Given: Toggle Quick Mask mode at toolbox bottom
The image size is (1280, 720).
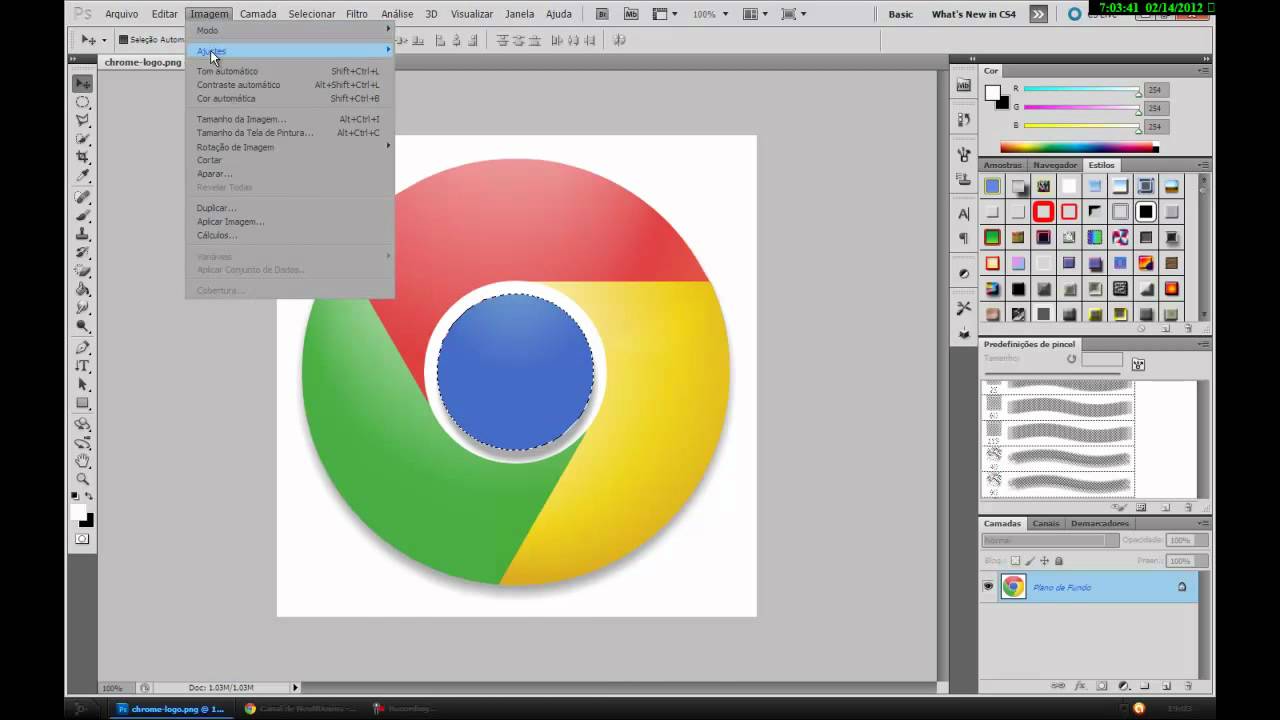Looking at the screenshot, I should [83, 539].
